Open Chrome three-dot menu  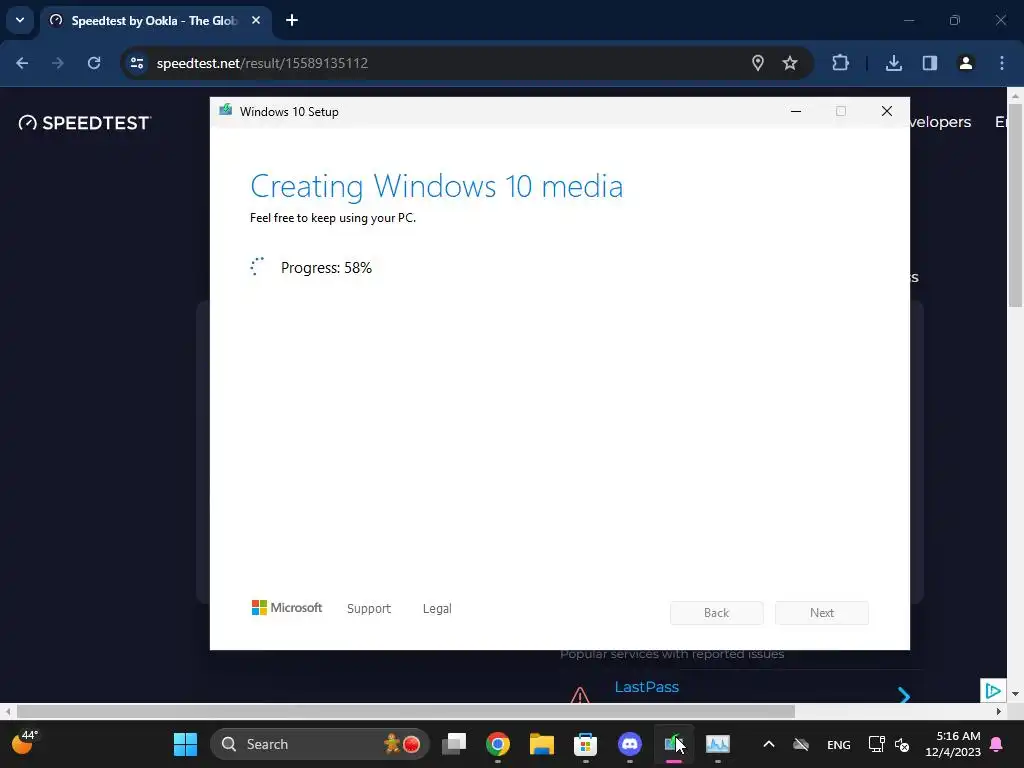(x=1001, y=63)
